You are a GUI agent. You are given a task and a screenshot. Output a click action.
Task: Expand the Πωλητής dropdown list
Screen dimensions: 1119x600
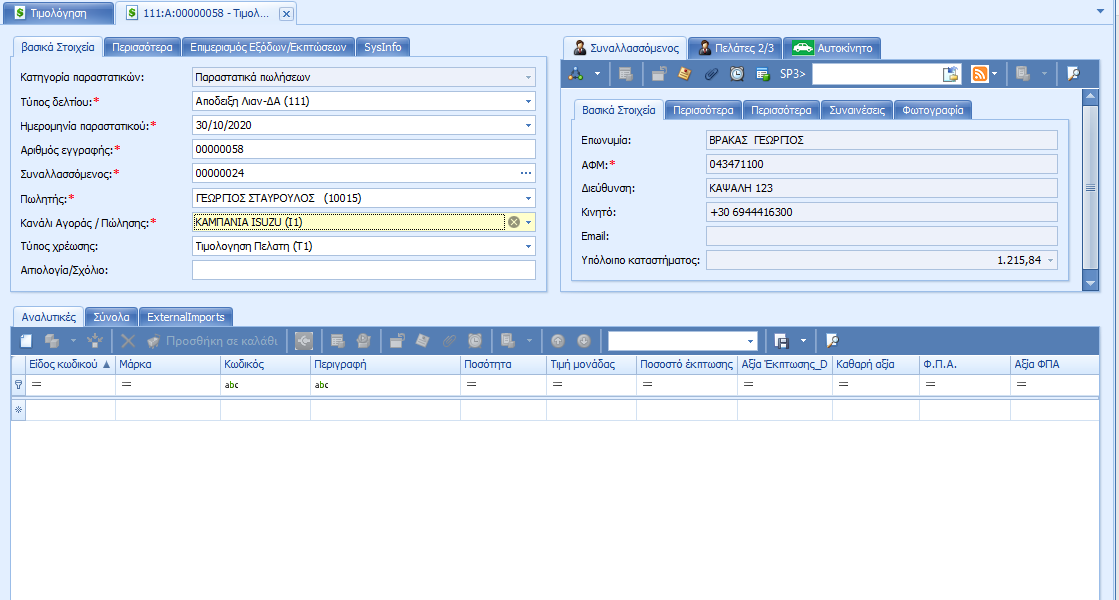click(528, 198)
